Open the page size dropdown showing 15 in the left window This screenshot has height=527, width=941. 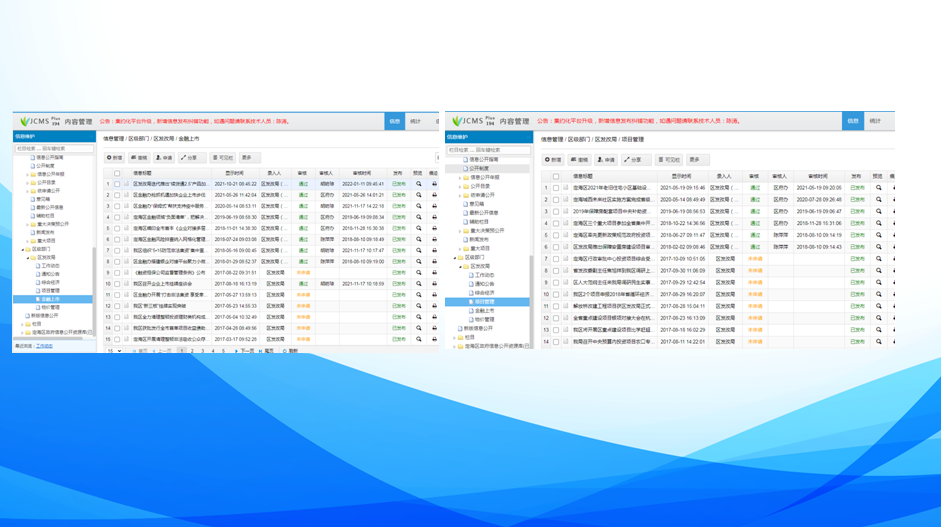[x=115, y=351]
